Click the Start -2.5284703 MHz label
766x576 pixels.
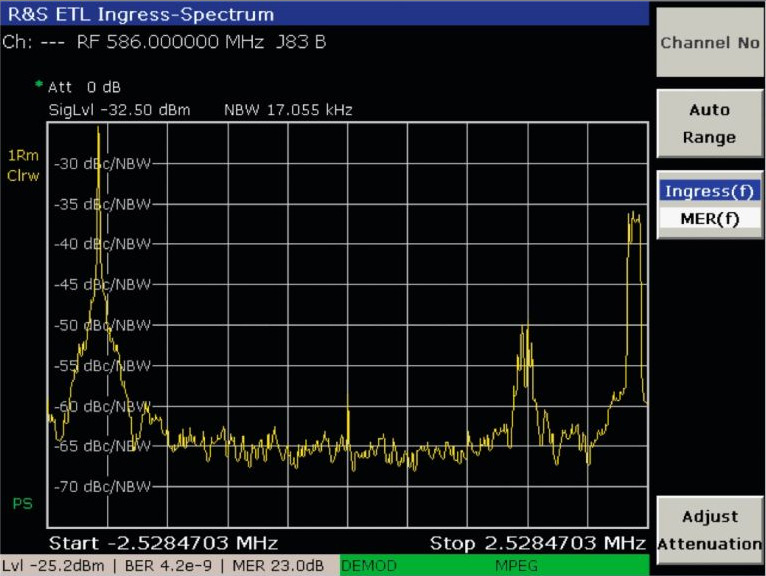[x=163, y=543]
